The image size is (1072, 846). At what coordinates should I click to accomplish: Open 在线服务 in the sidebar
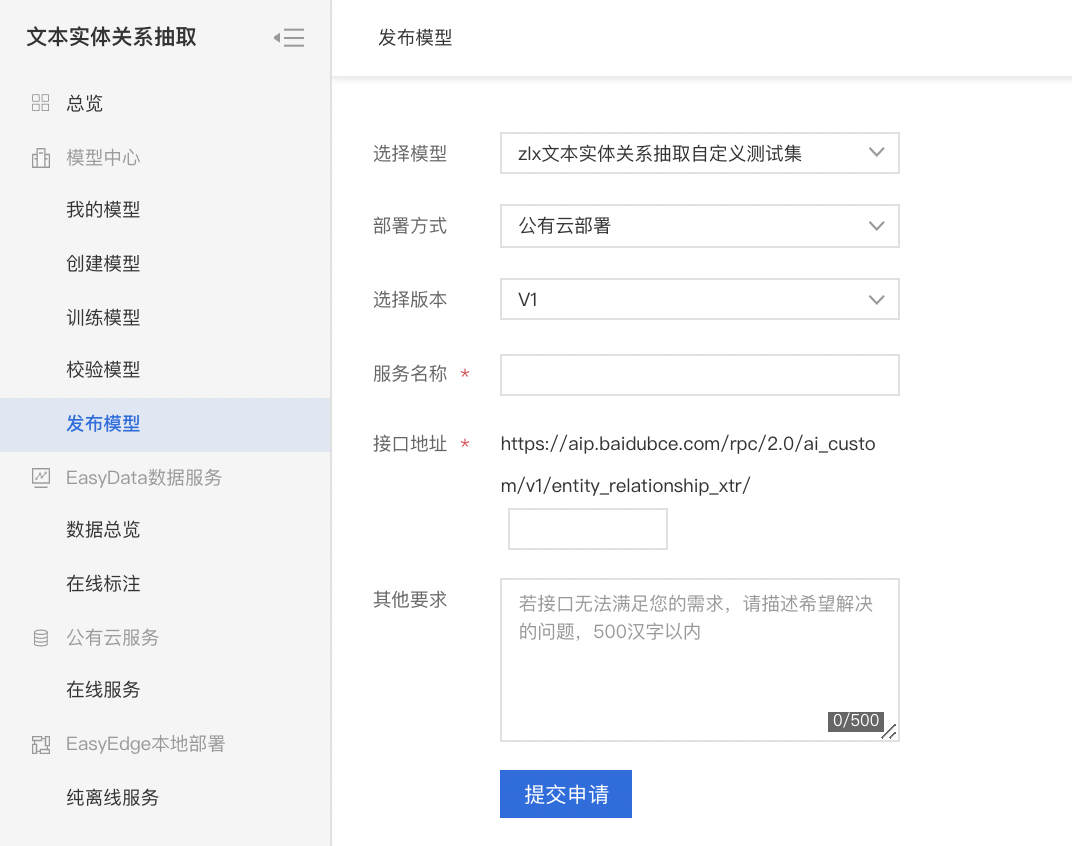(103, 689)
